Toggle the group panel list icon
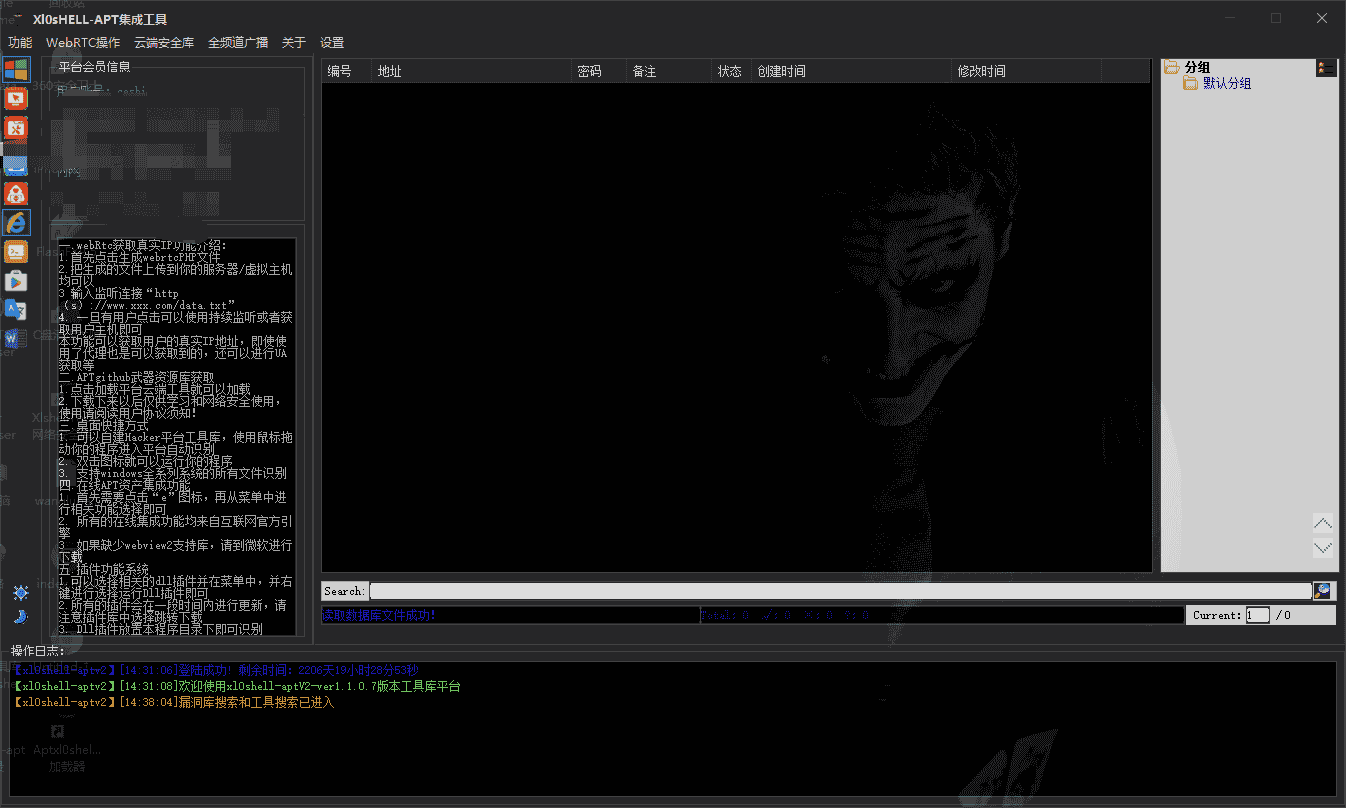1346x808 pixels. pos(1326,68)
